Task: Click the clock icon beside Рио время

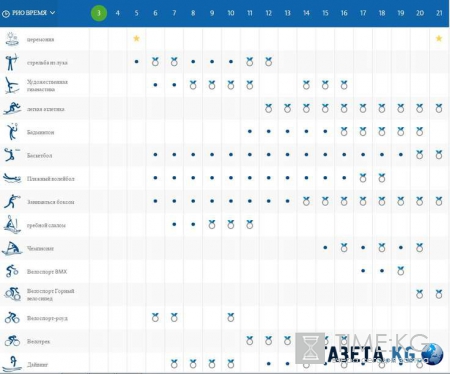Action: [6, 14]
